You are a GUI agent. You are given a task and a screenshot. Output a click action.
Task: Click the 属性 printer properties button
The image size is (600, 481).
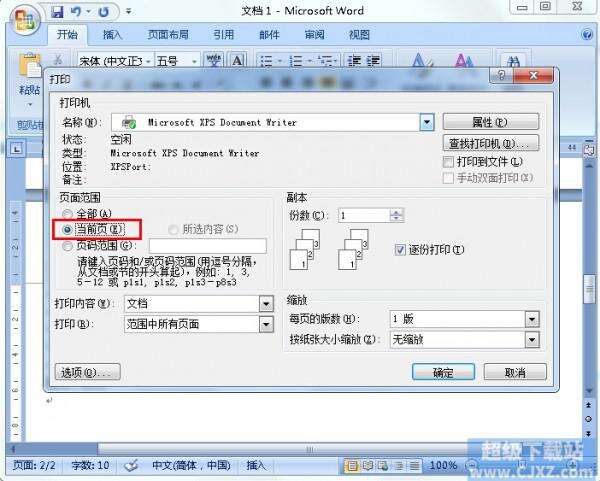(491, 122)
